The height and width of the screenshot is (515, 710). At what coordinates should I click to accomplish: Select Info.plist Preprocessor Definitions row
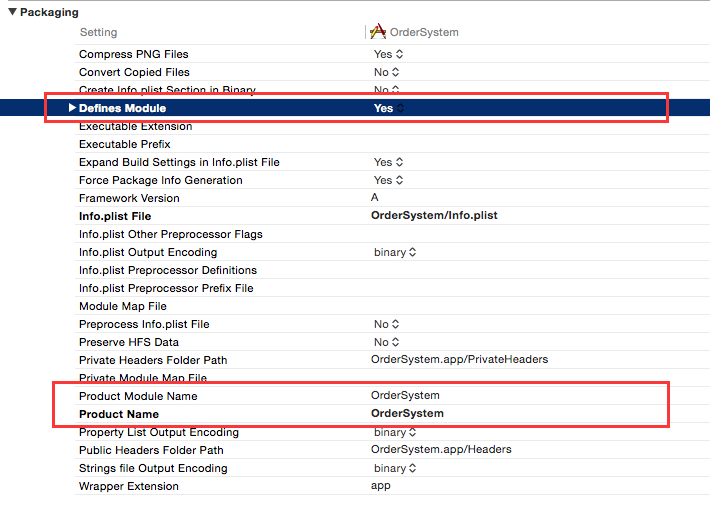(x=392, y=270)
